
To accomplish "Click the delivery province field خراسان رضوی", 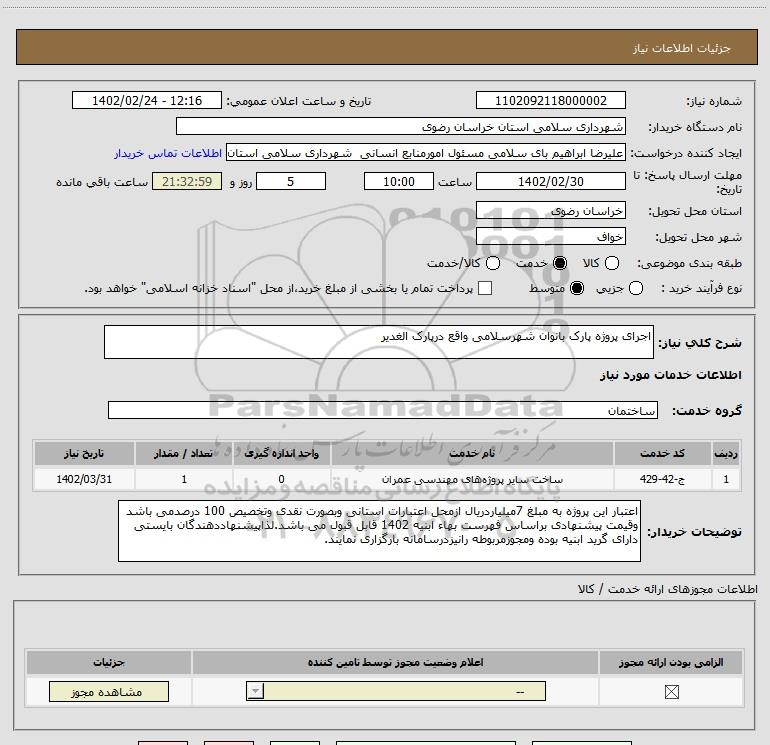I will click(550, 211).
